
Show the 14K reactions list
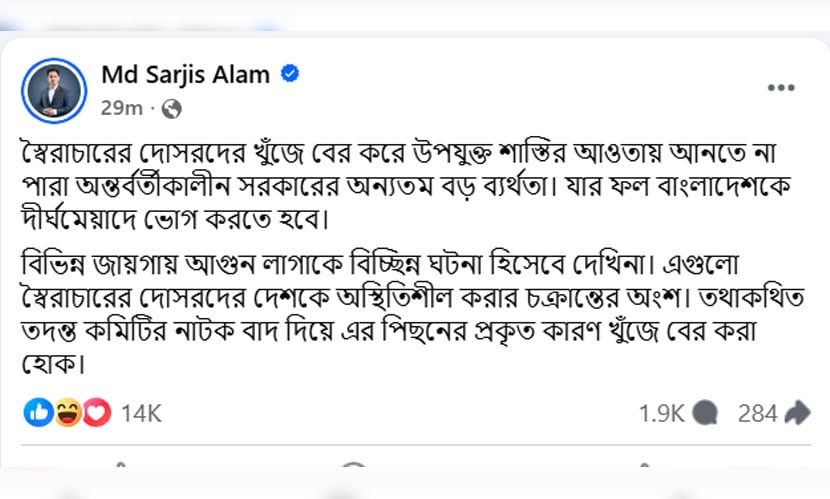click(141, 412)
